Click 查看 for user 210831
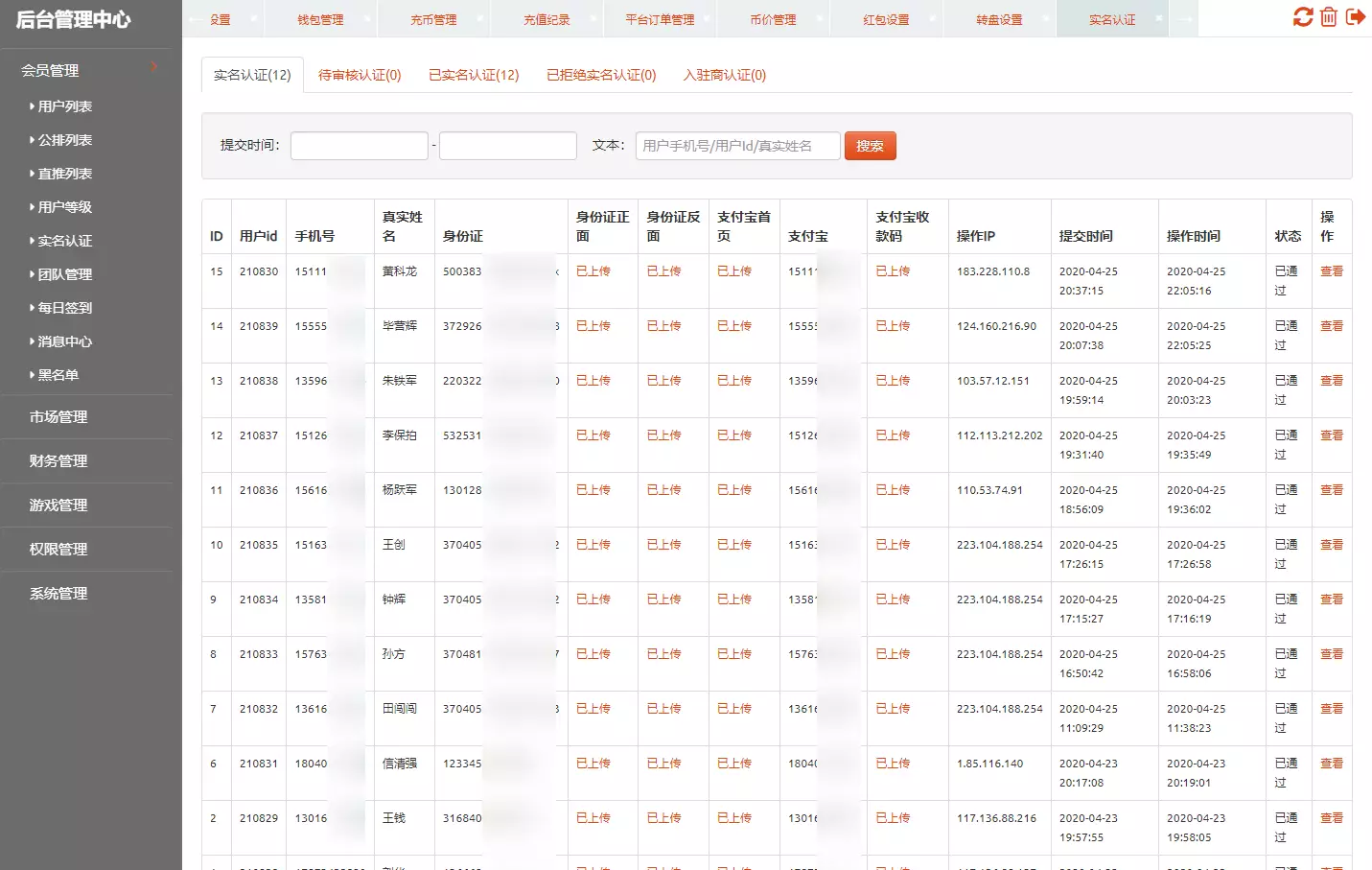Image resolution: width=1372 pixels, height=870 pixels. point(1332,764)
